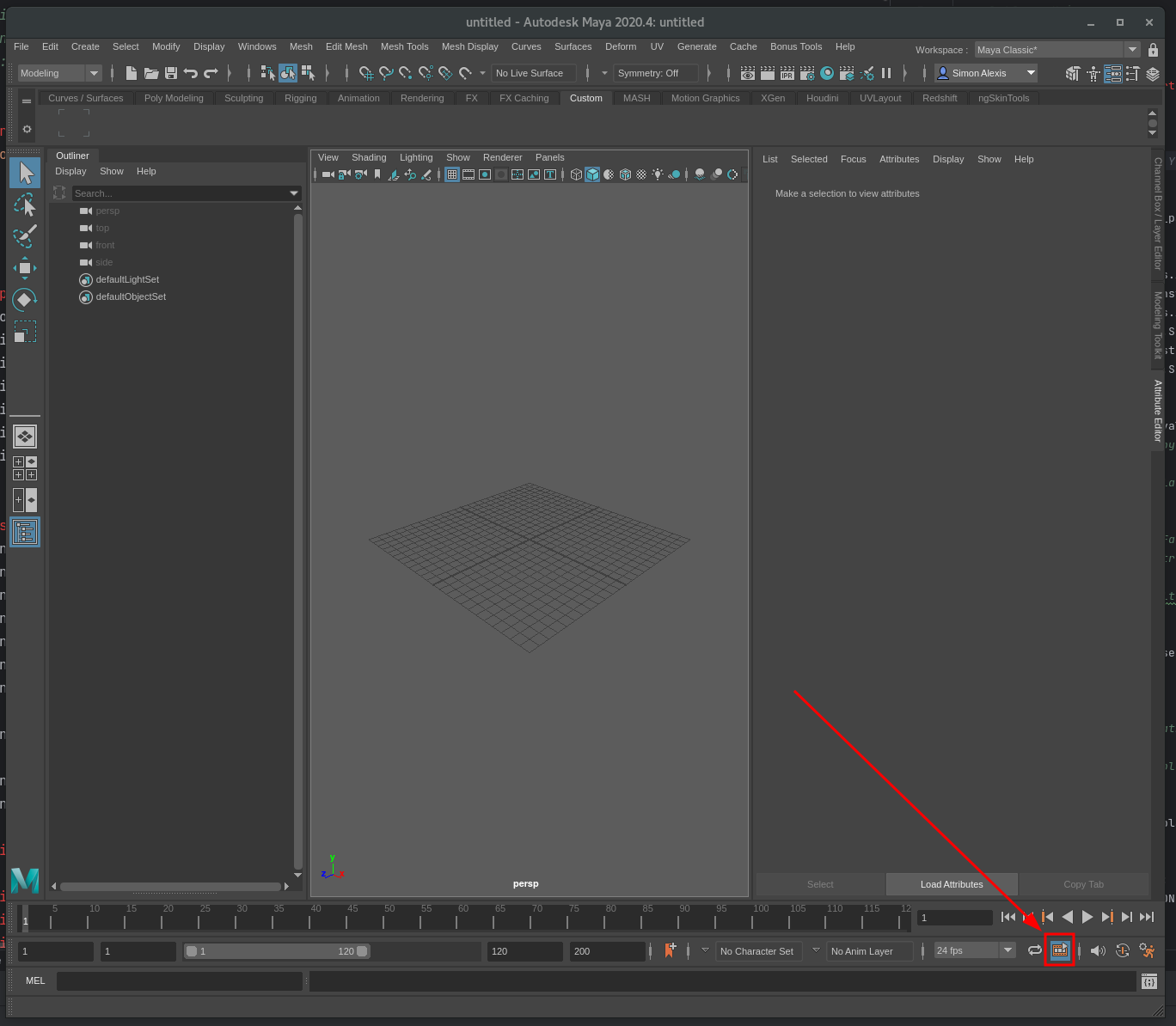The width and height of the screenshot is (1176, 1026).
Task: Pick the Paint Selection tool
Action: [25, 235]
